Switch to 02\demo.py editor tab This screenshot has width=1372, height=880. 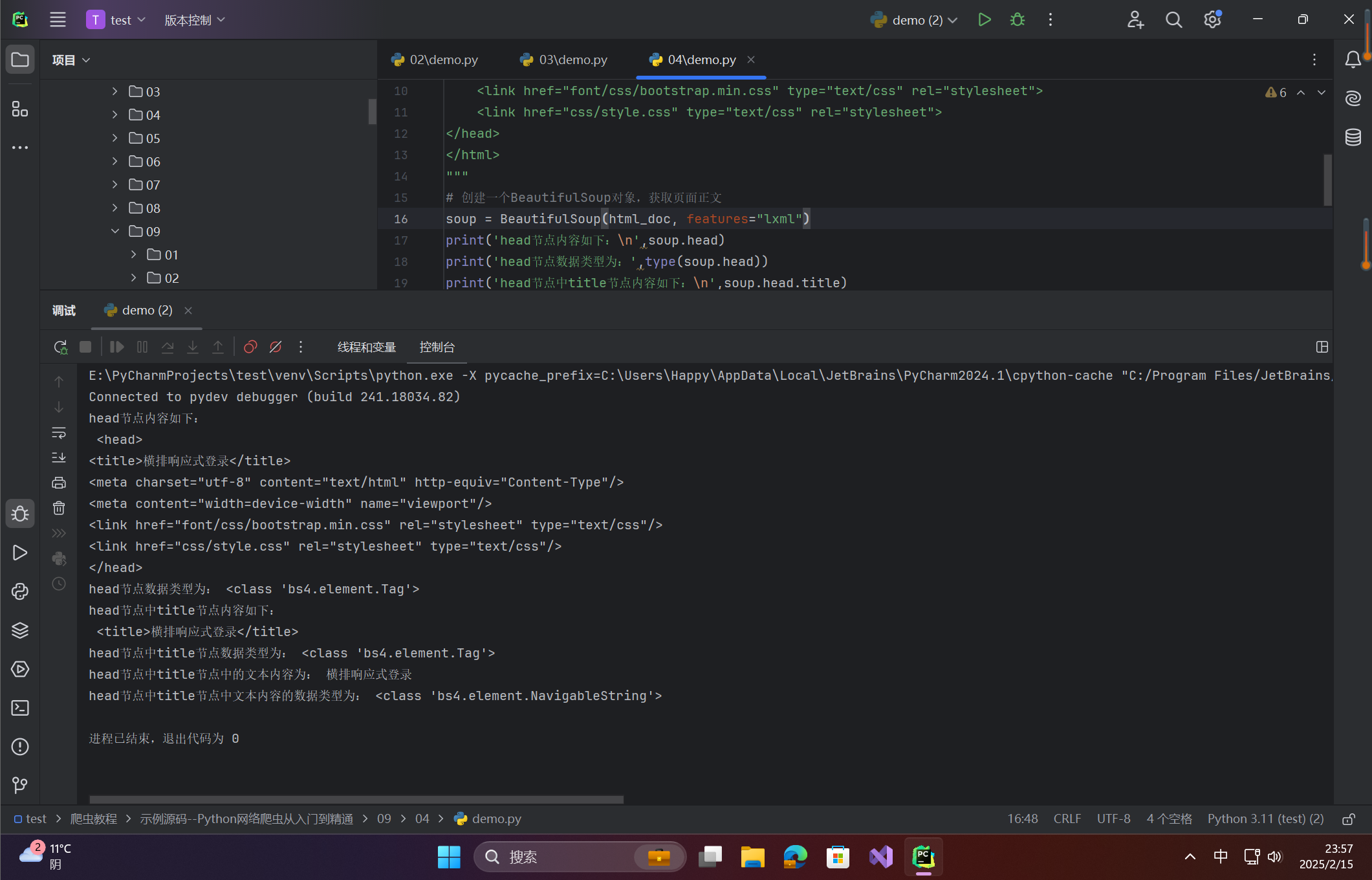[435, 60]
